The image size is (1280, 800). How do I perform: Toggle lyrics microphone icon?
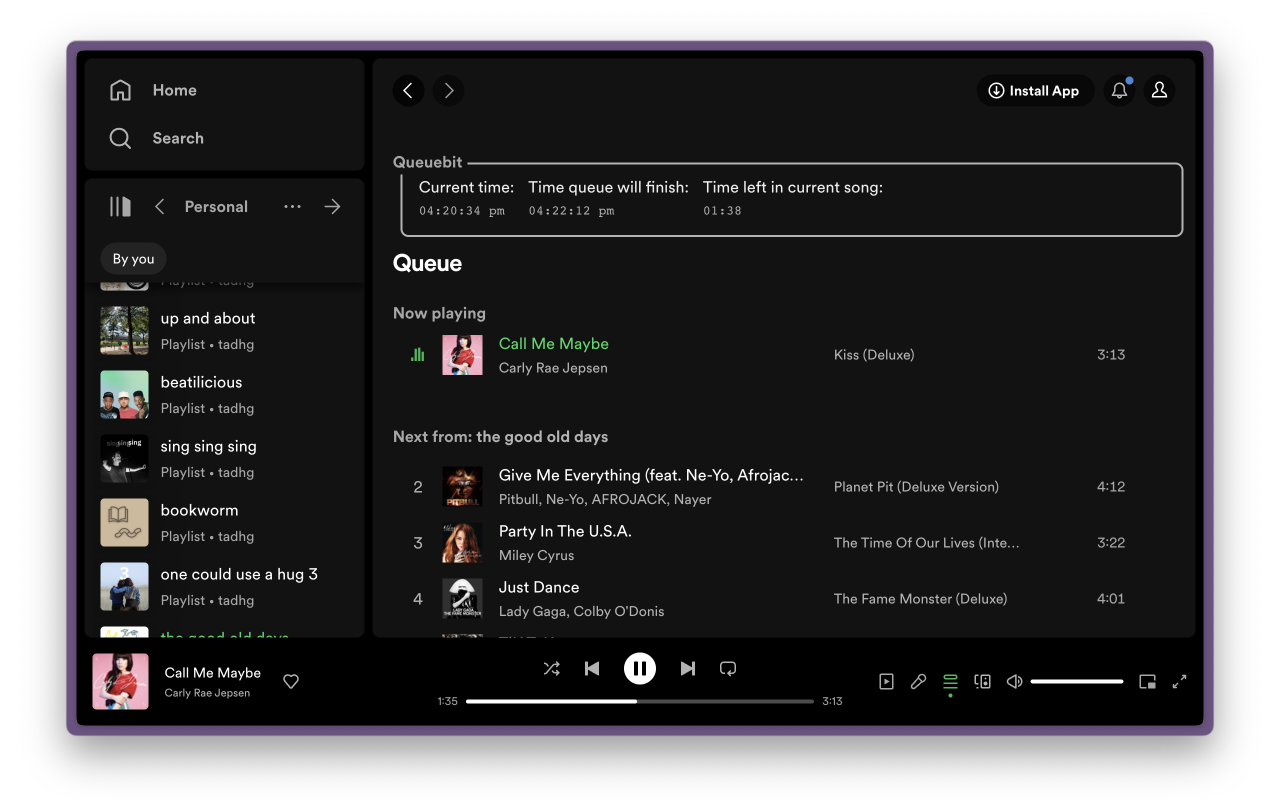pyautogui.click(x=918, y=682)
